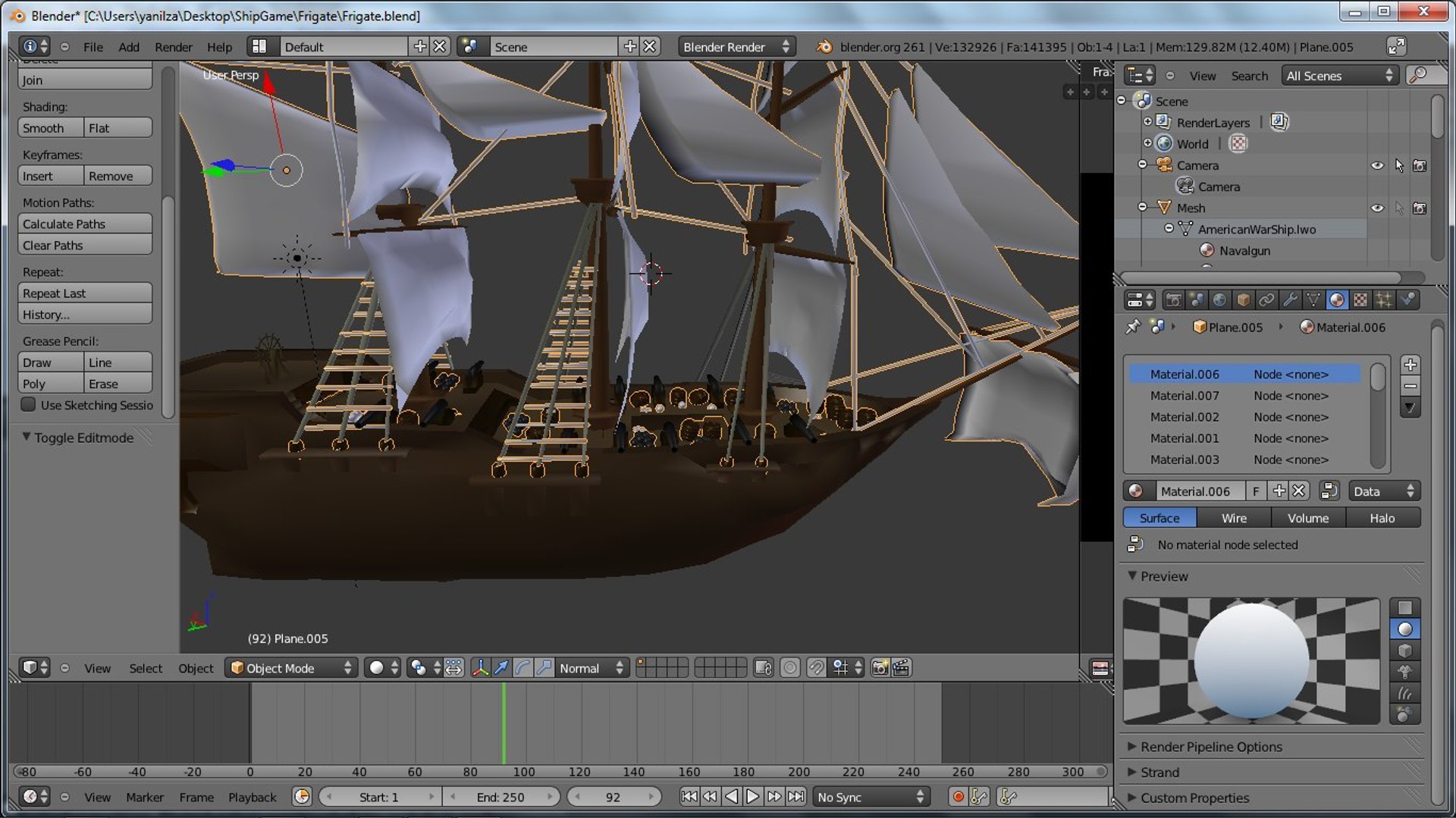
Task: Click the End: 250 frame slider field
Action: pos(500,797)
